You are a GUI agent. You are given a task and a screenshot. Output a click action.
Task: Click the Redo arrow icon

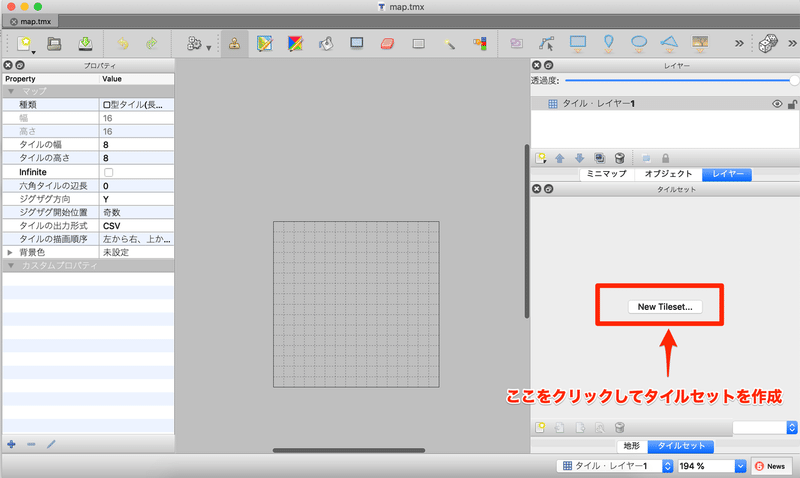click(152, 43)
